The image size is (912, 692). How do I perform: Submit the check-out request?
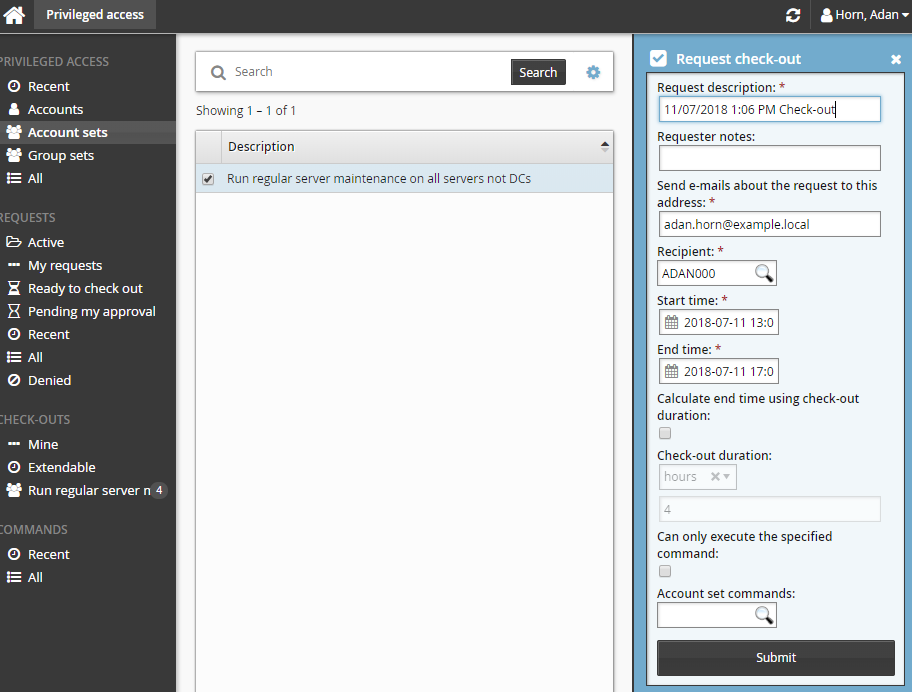point(775,657)
